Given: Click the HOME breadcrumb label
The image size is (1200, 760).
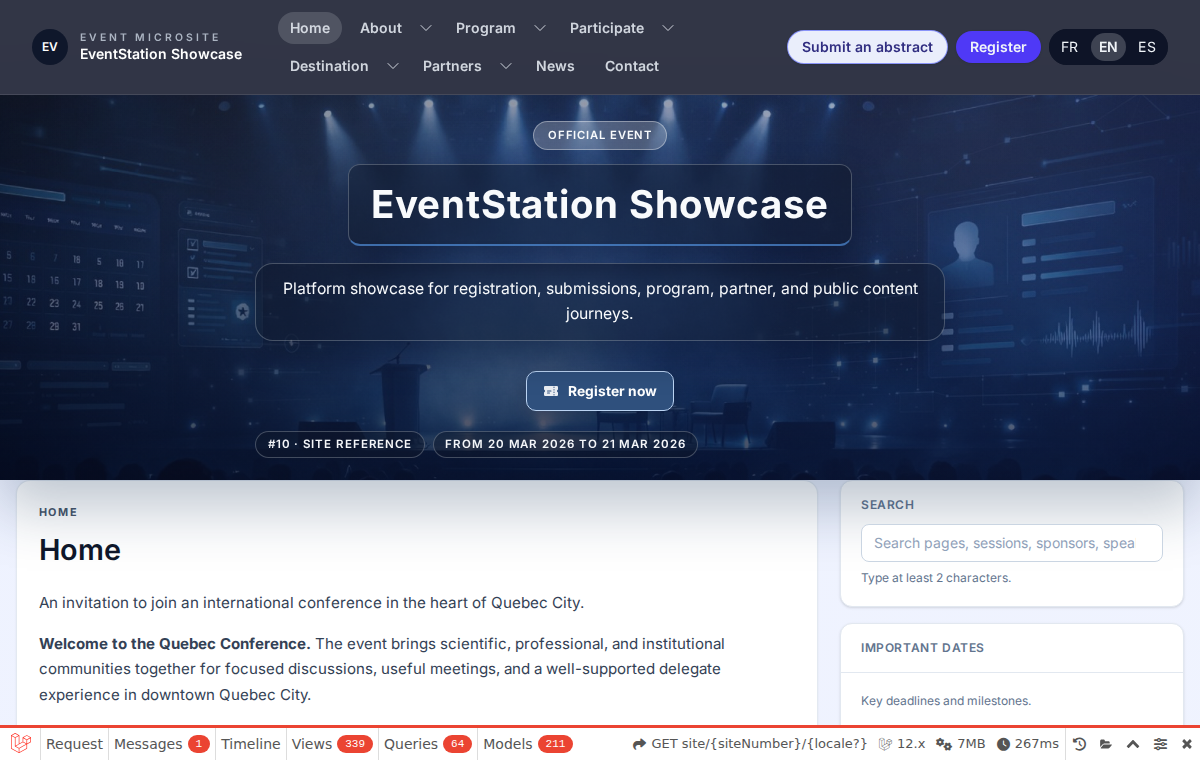Looking at the screenshot, I should pos(58,512).
